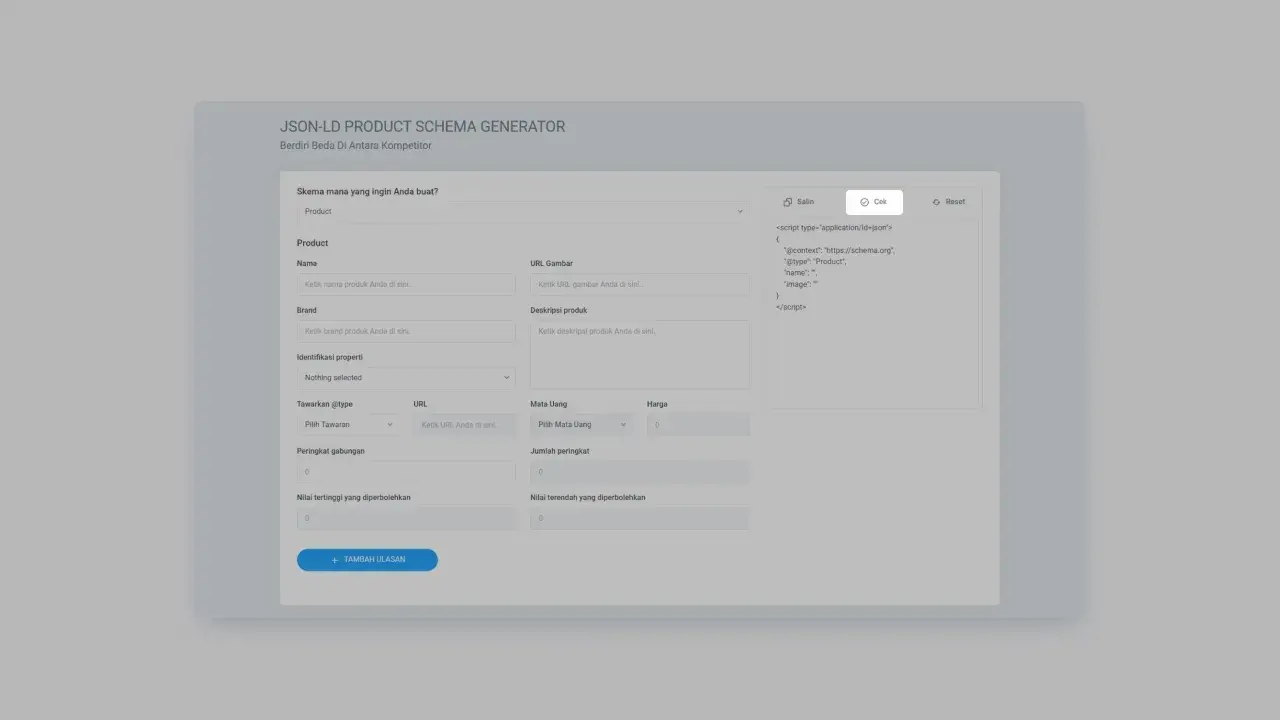1280x720 pixels.
Task: Expand the Identifikasi properti dropdown
Action: (406, 378)
